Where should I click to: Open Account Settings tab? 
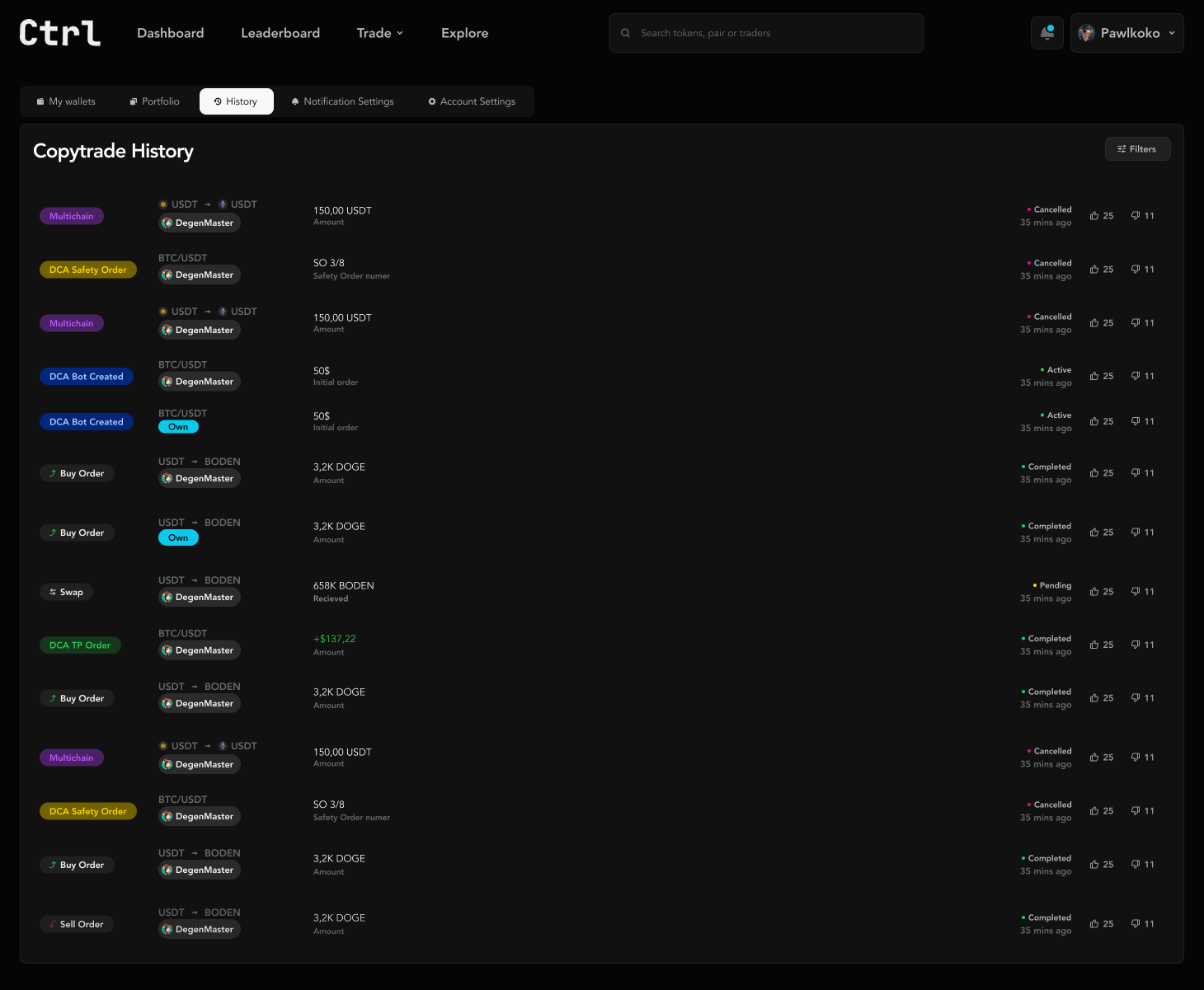coord(472,101)
